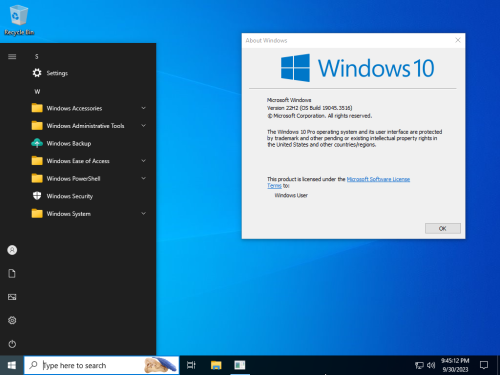Click OK in About Windows dialog

coord(443,228)
